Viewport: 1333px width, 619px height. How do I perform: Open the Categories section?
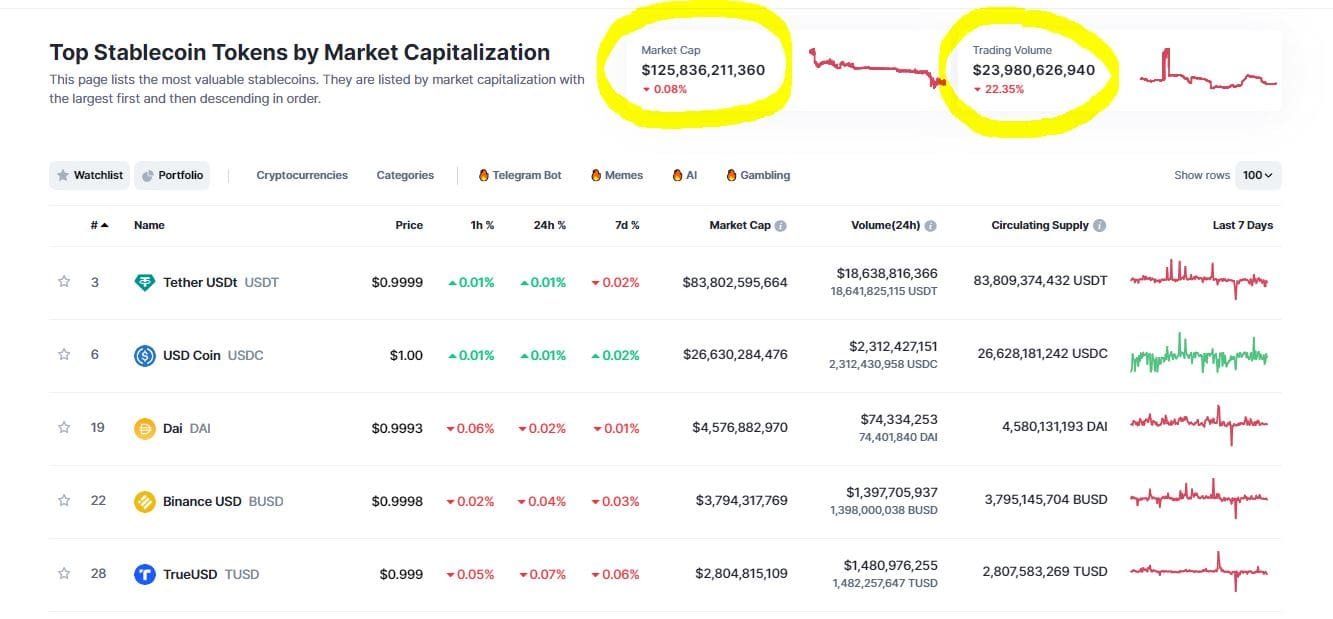(x=405, y=174)
